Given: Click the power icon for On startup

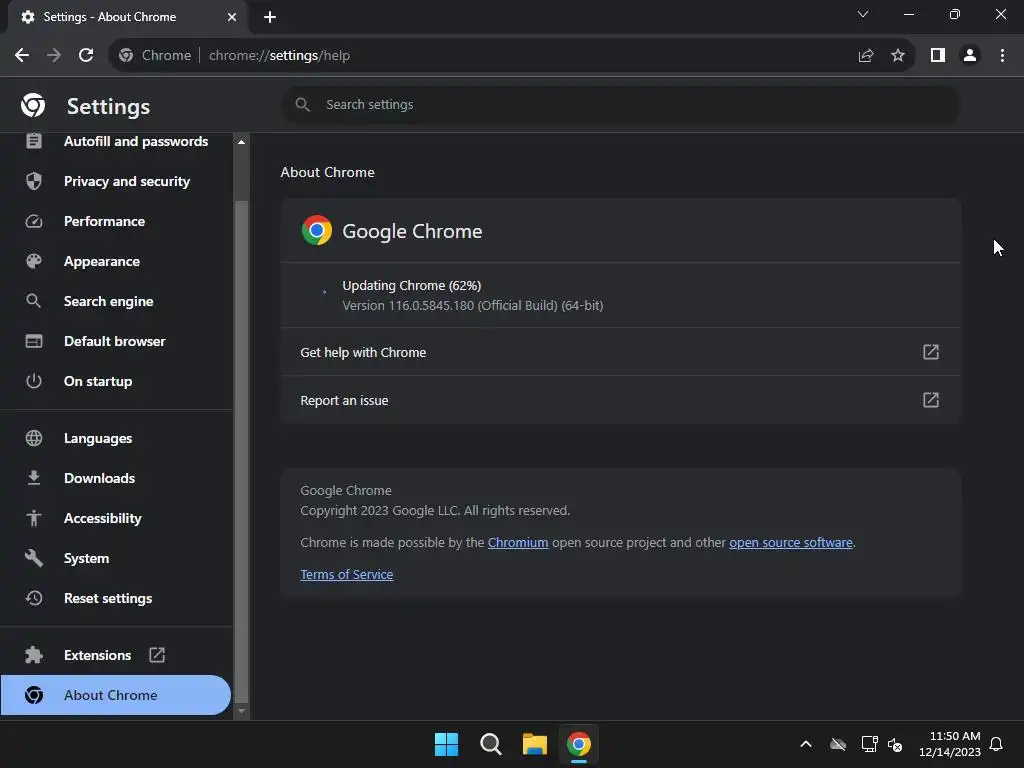Looking at the screenshot, I should coord(34,381).
